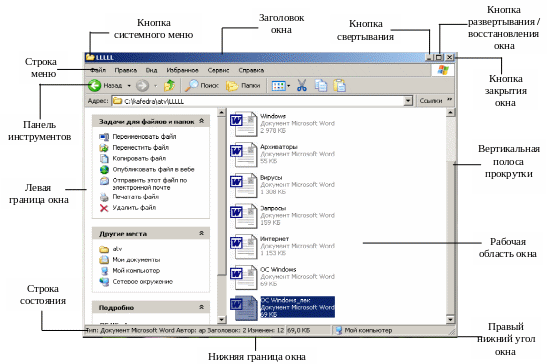Image resolution: width=547 pixels, height=364 pixels.
Task: Select the ОС Windows Word file icon
Action: click(243, 277)
